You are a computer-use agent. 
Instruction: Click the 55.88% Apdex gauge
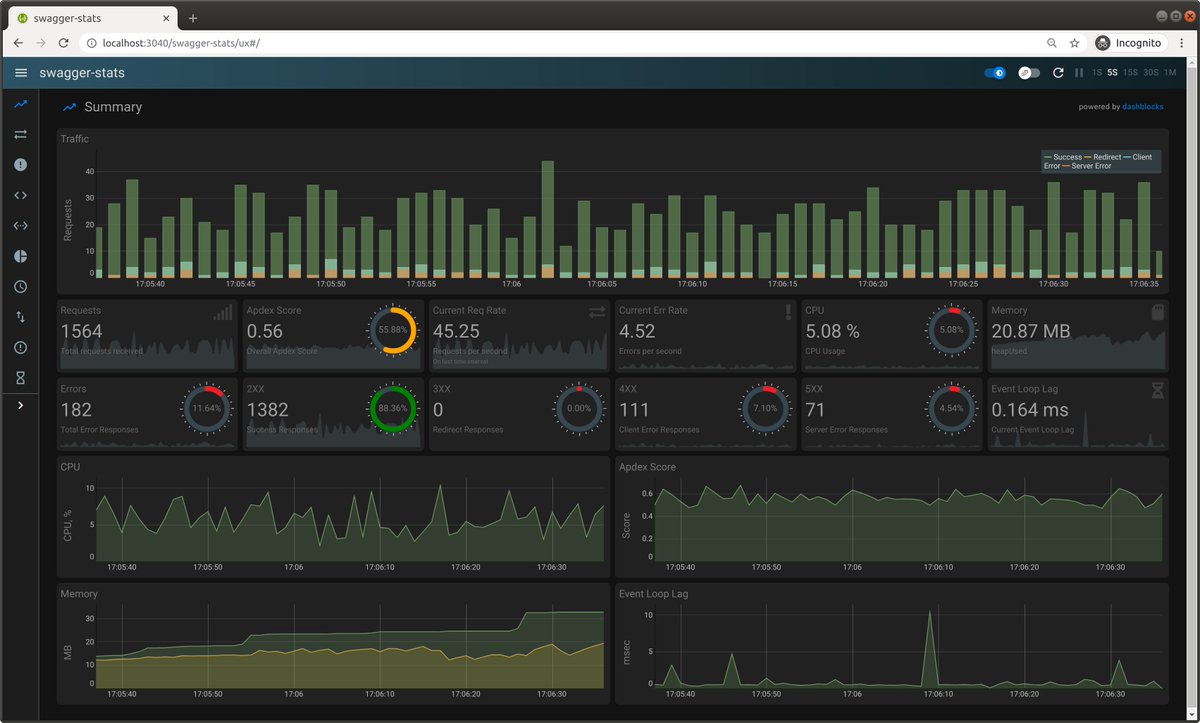(x=393, y=329)
